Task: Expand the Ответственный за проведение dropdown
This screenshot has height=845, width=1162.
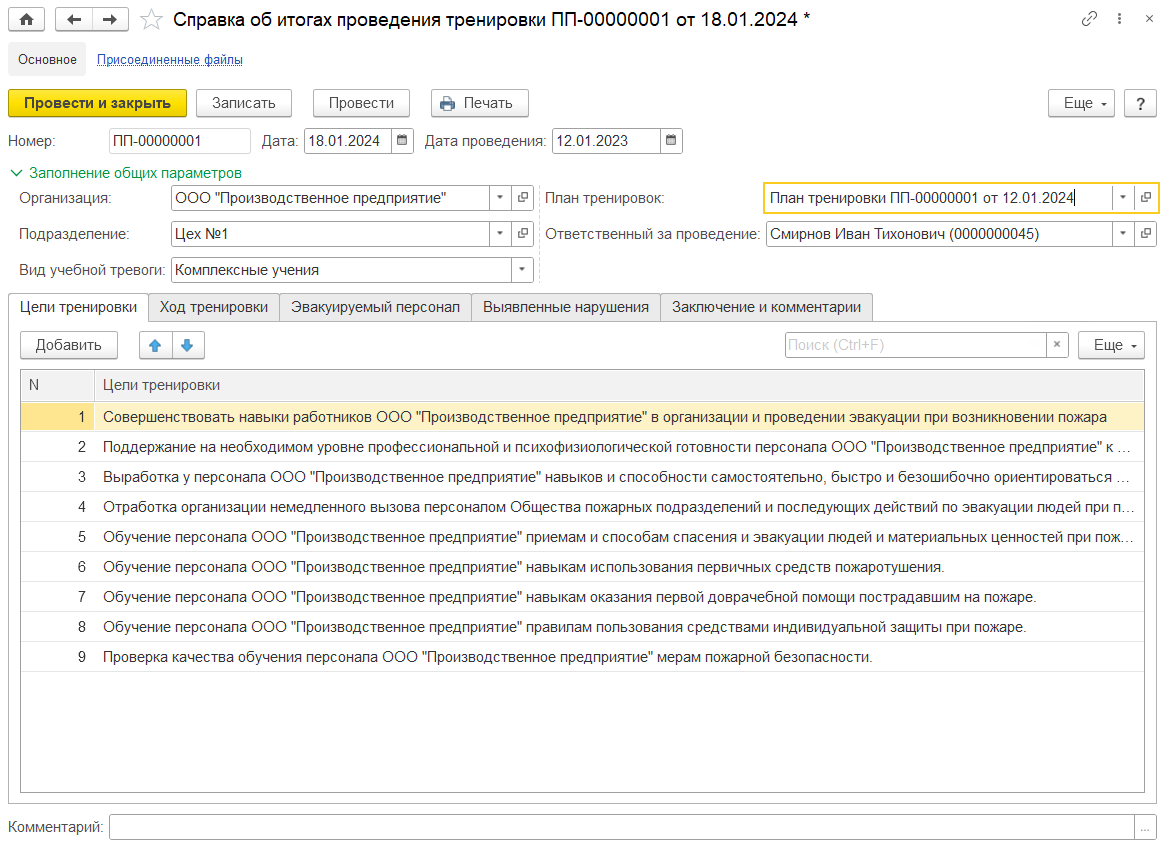Action: click(x=1123, y=234)
